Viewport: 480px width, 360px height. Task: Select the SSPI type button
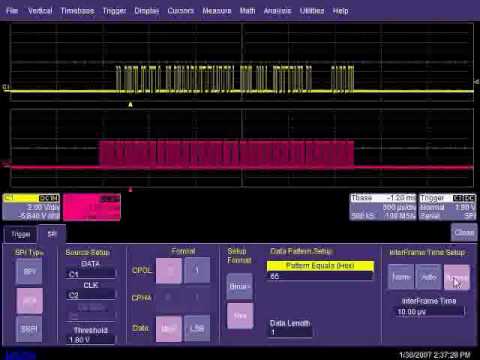coord(29,329)
